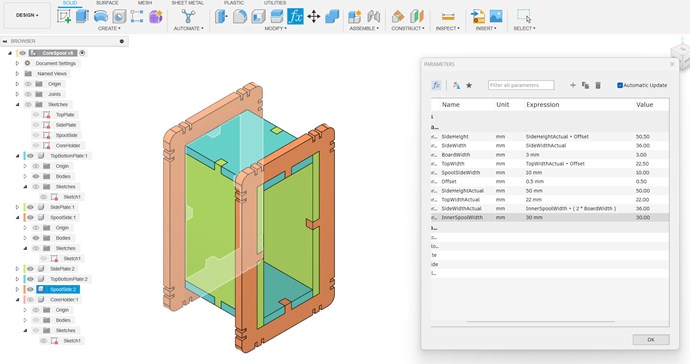
Task: Click the delete parameter trash icon
Action: tap(598, 85)
